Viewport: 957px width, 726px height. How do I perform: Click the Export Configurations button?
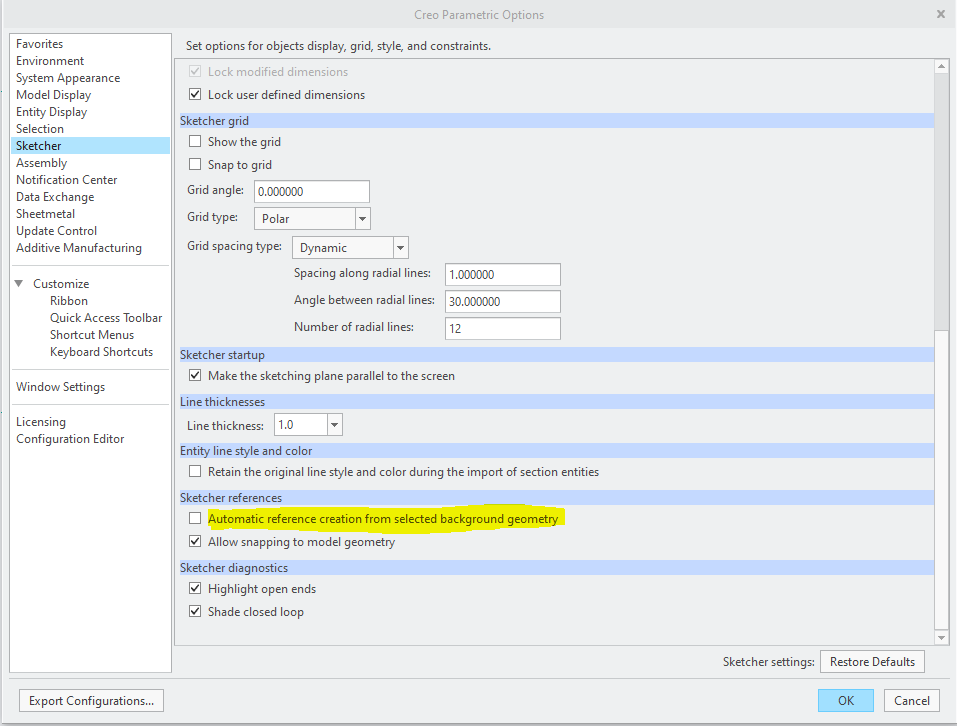[90, 700]
